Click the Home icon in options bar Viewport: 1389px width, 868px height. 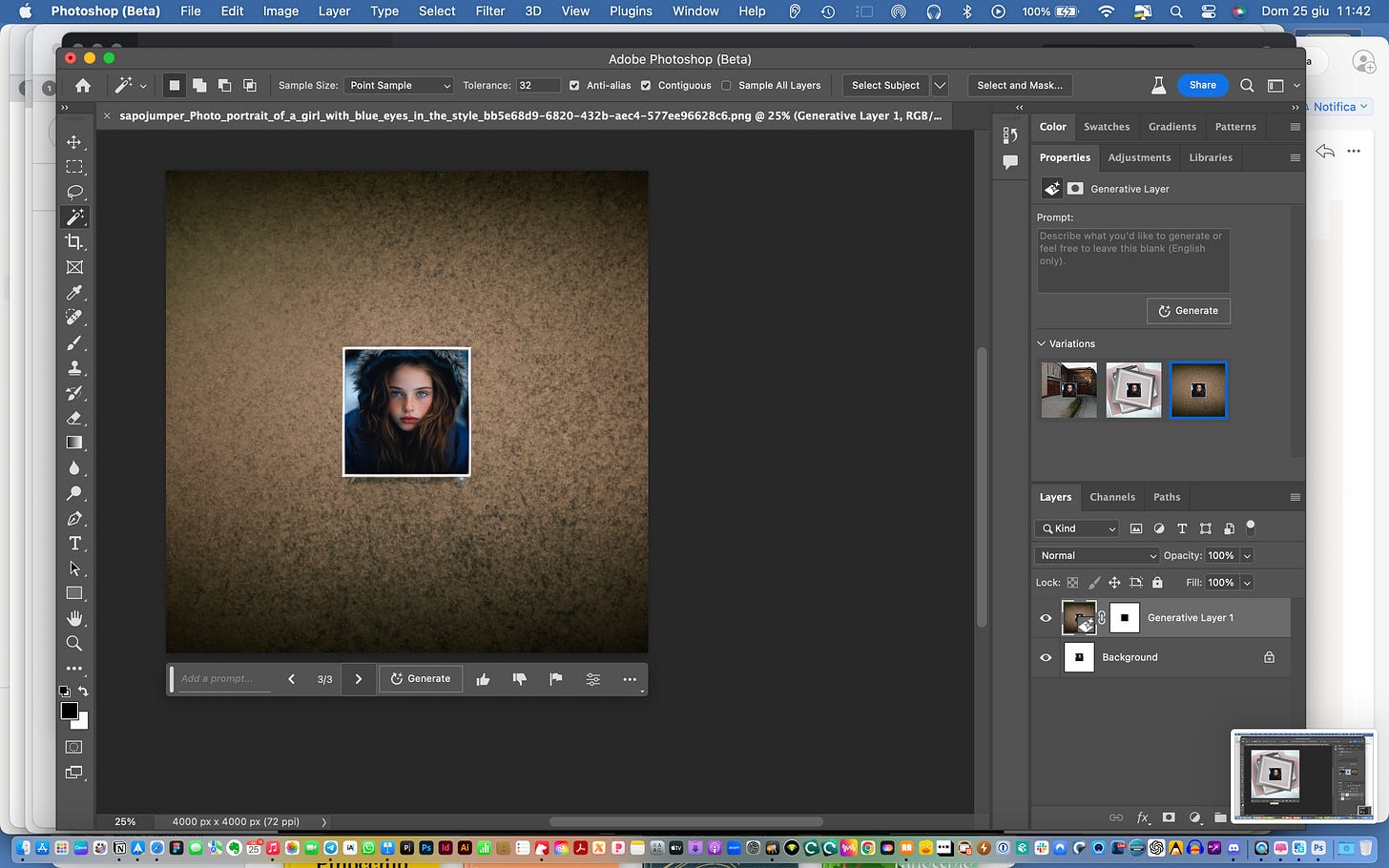pos(83,85)
